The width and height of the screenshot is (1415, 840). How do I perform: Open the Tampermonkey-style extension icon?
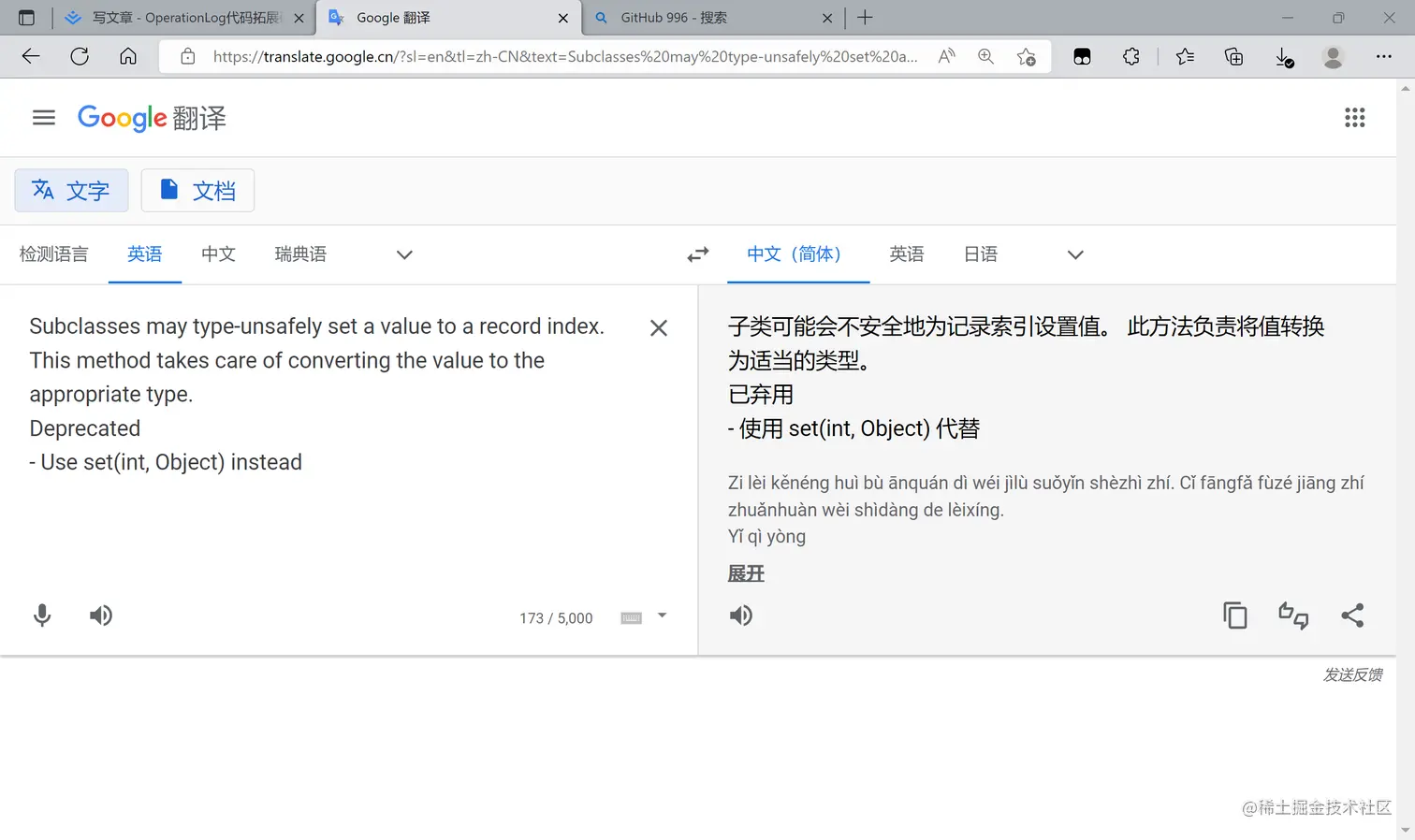(1082, 56)
